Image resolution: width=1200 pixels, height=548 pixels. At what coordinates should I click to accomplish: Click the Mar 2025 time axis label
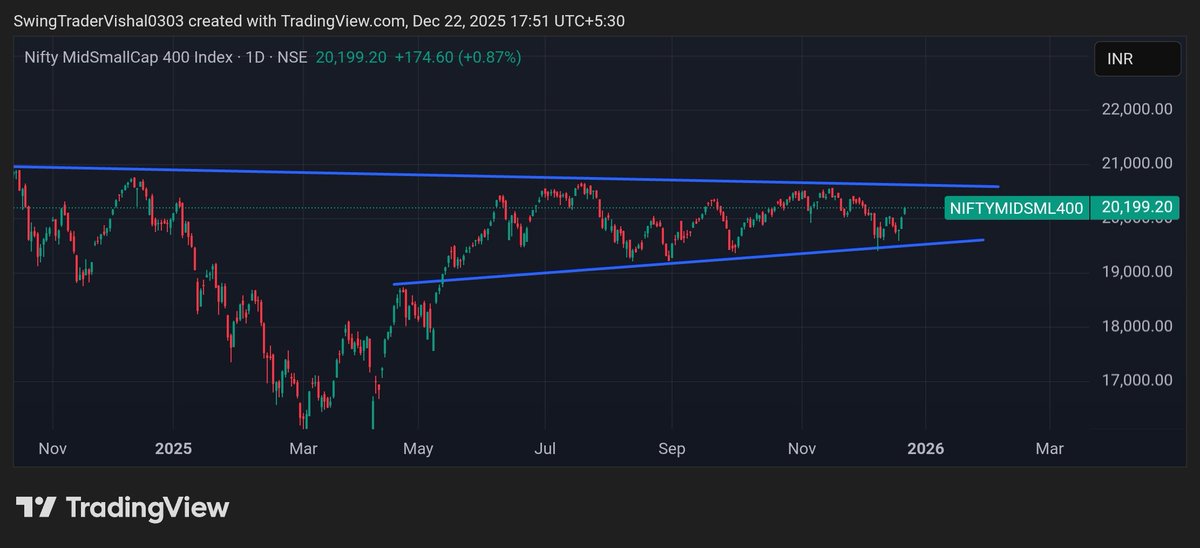(x=303, y=449)
